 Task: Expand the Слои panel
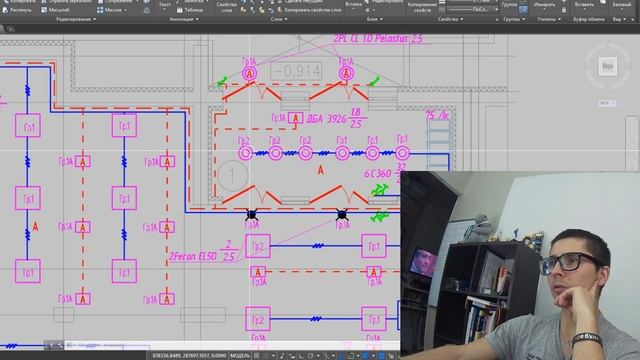coord(279,19)
